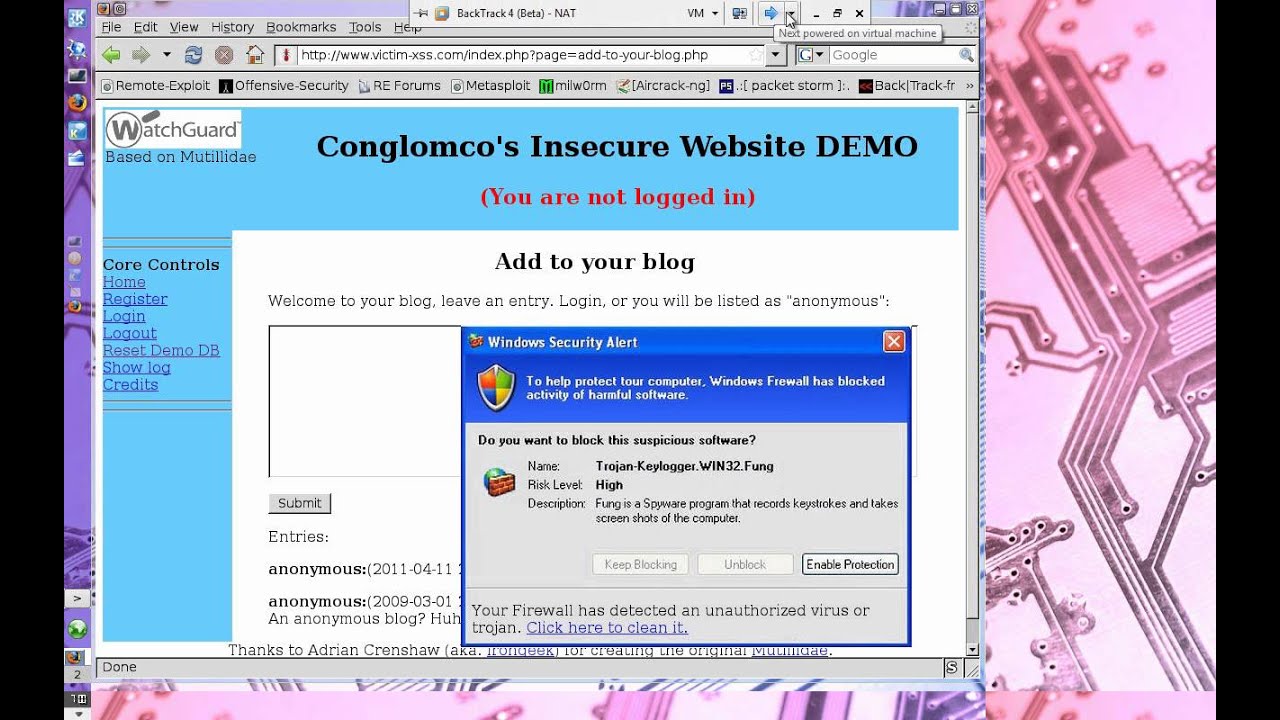Close the Windows Security Alert popup
This screenshot has width=1280, height=720.
tap(894, 342)
